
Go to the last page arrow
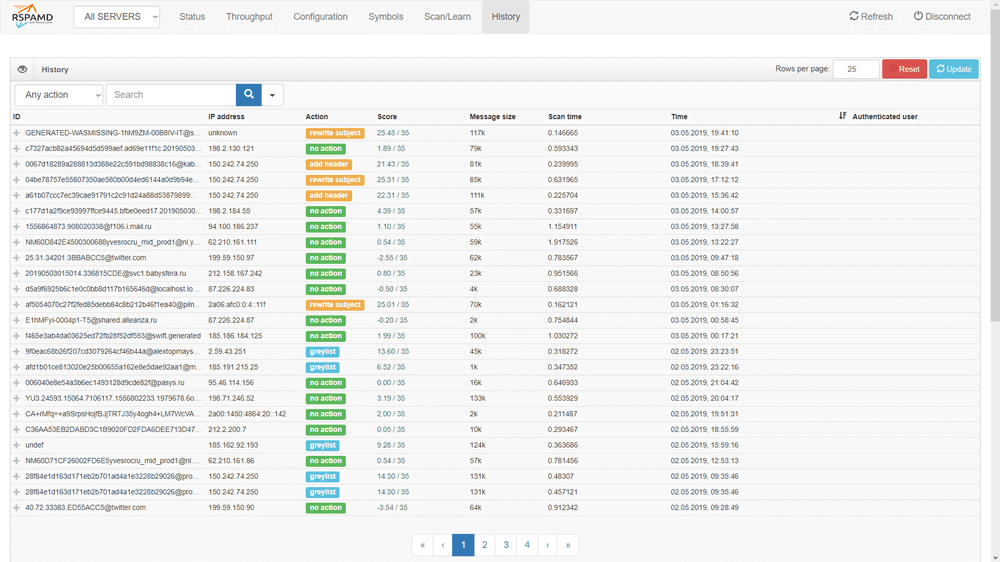568,545
